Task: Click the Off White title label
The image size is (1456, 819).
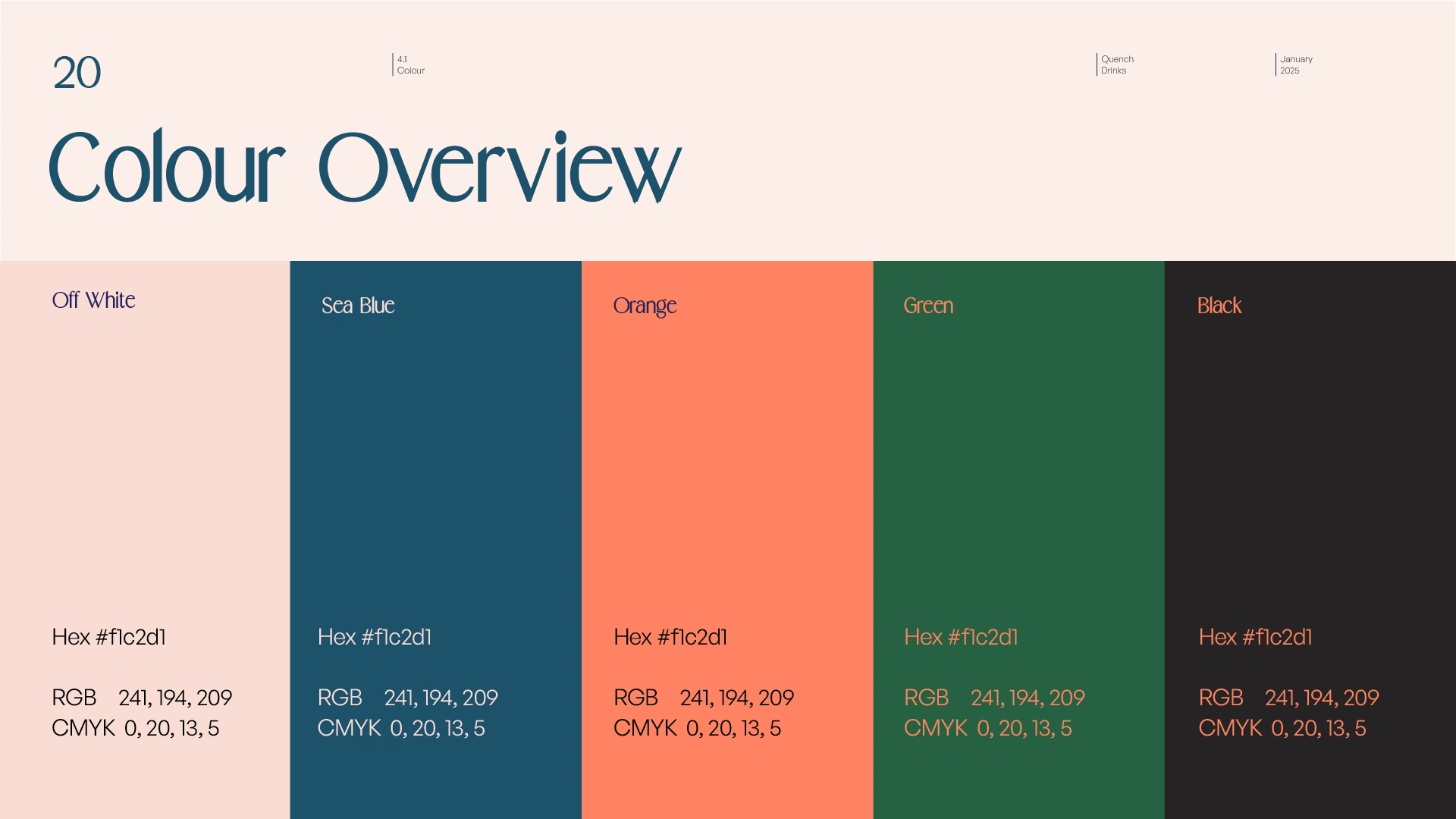Action: 93,300
